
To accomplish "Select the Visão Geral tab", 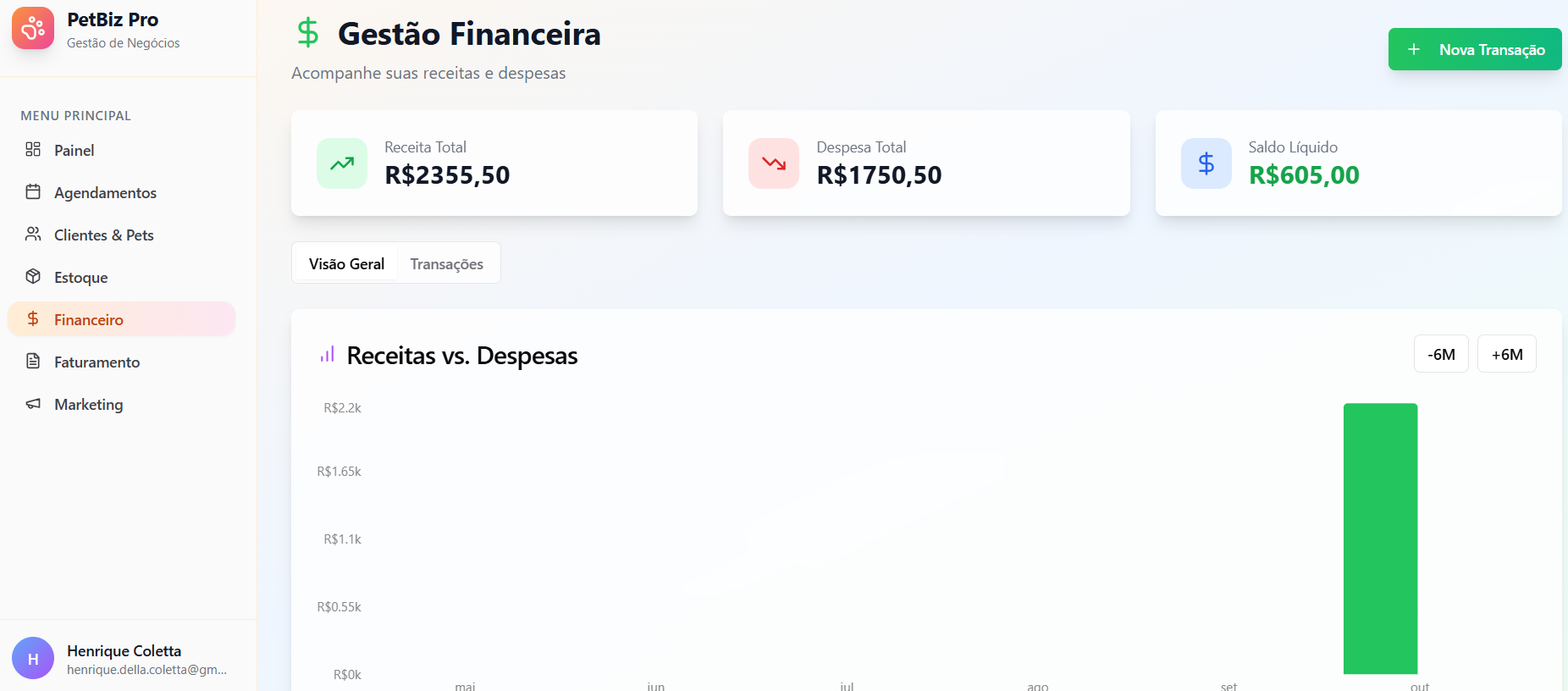I will 346,264.
